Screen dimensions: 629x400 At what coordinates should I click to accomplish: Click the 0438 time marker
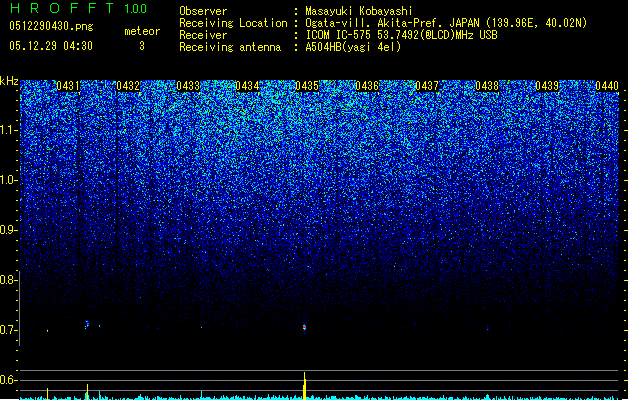click(x=487, y=86)
